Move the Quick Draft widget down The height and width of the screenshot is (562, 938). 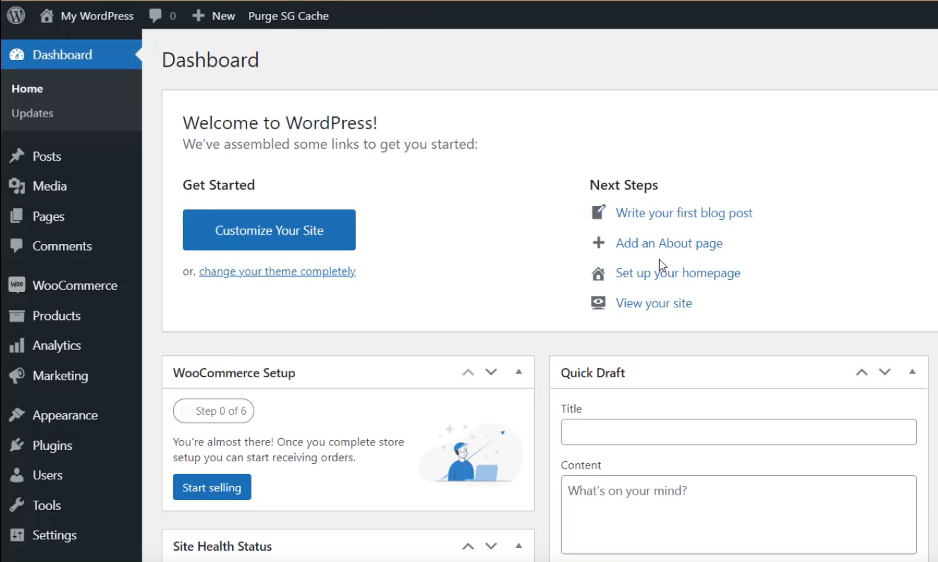tap(885, 372)
